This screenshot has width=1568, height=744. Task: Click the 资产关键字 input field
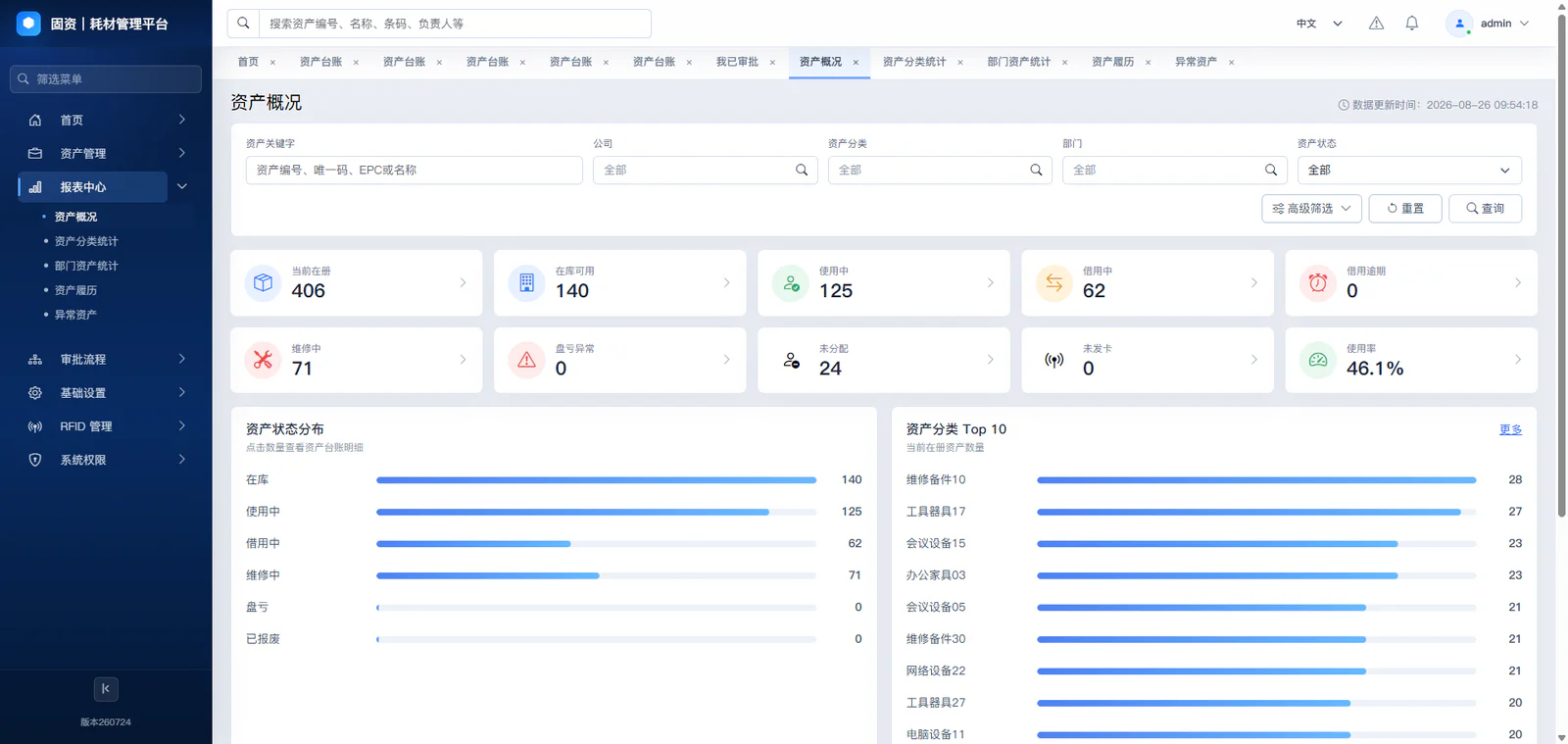point(414,170)
